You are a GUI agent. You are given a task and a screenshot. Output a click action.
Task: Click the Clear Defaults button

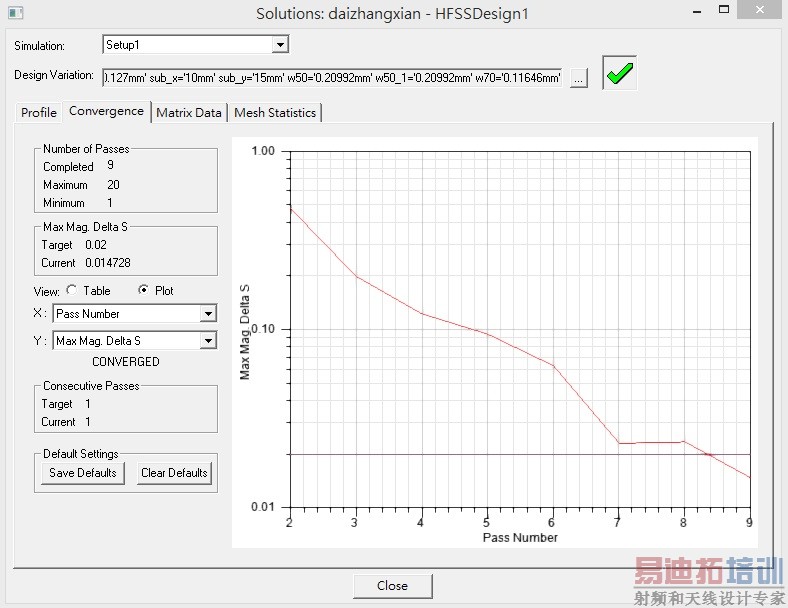click(x=174, y=473)
